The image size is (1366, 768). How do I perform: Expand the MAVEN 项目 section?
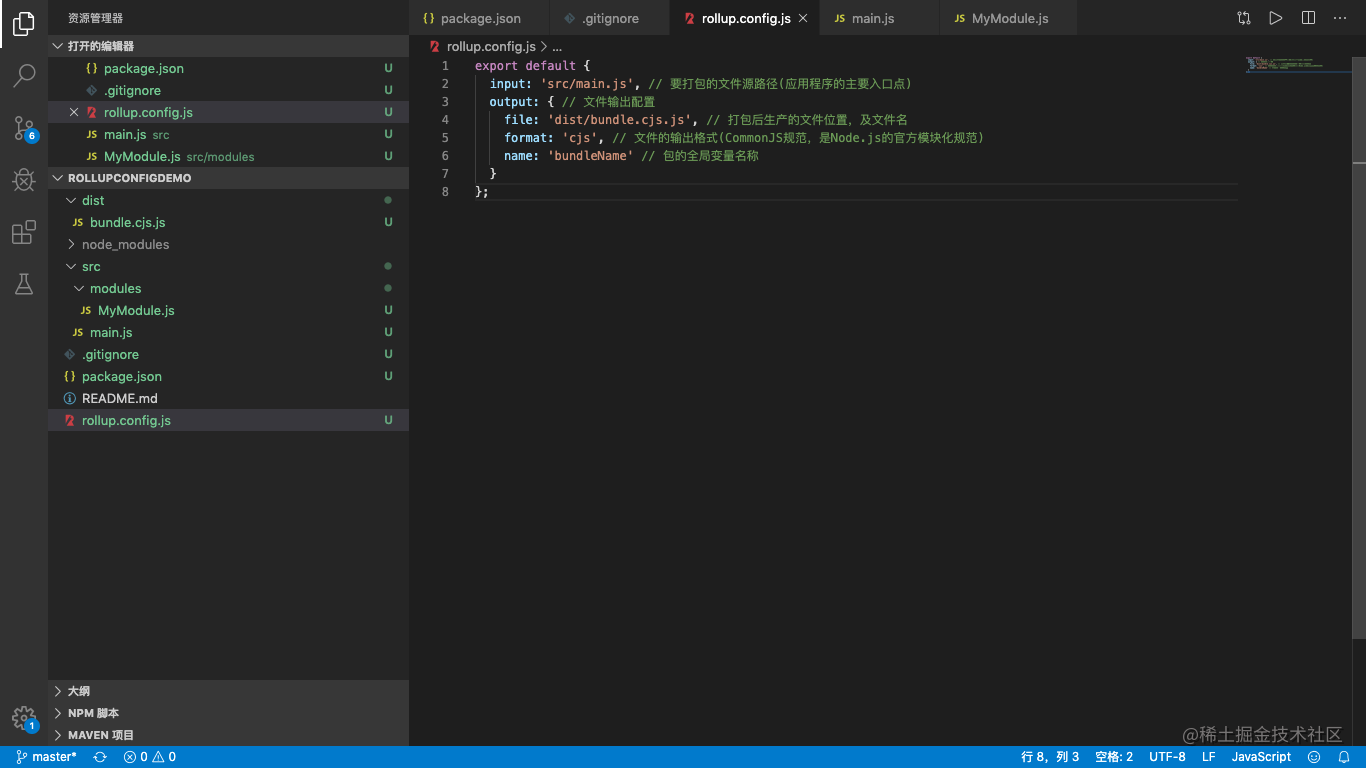click(x=228, y=735)
